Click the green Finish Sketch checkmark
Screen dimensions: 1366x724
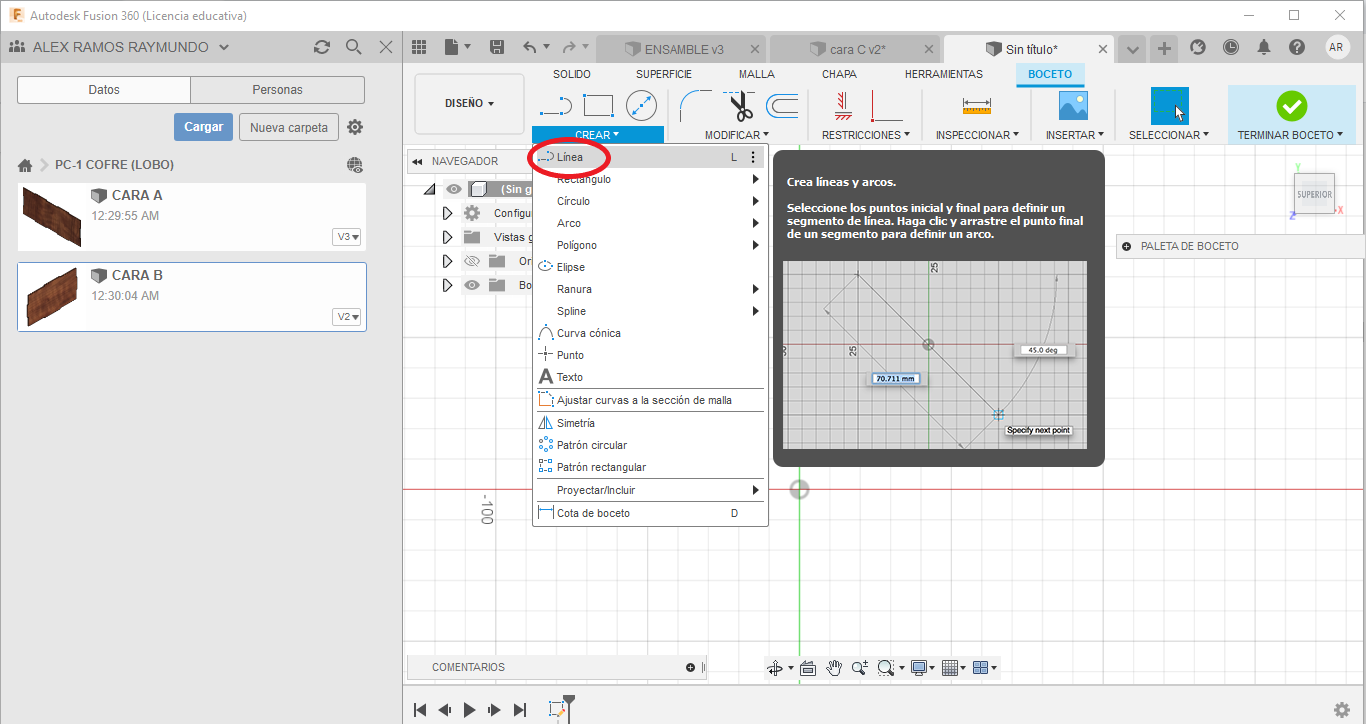tap(1291, 105)
